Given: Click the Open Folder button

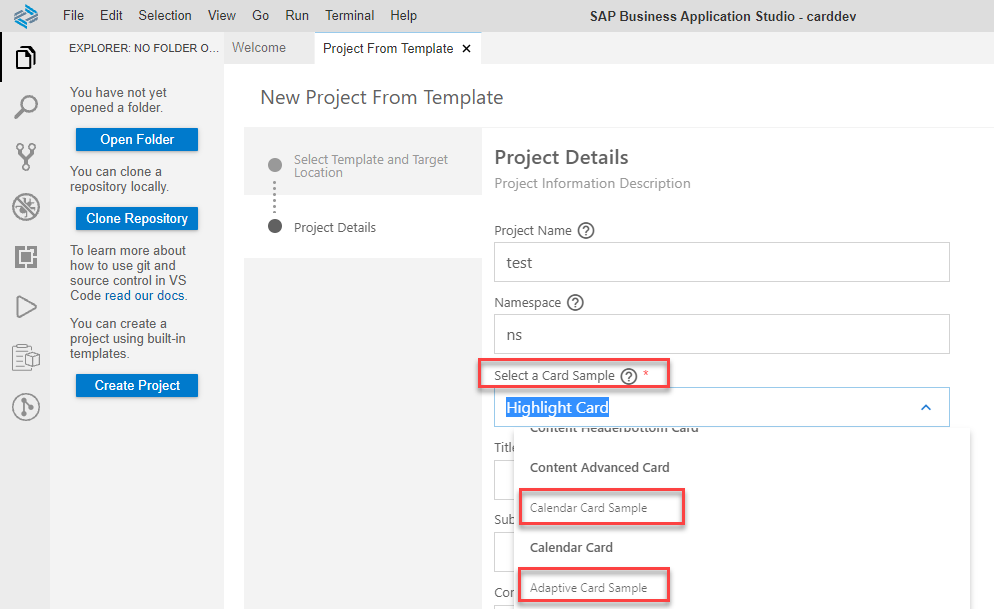Looking at the screenshot, I should point(137,139).
